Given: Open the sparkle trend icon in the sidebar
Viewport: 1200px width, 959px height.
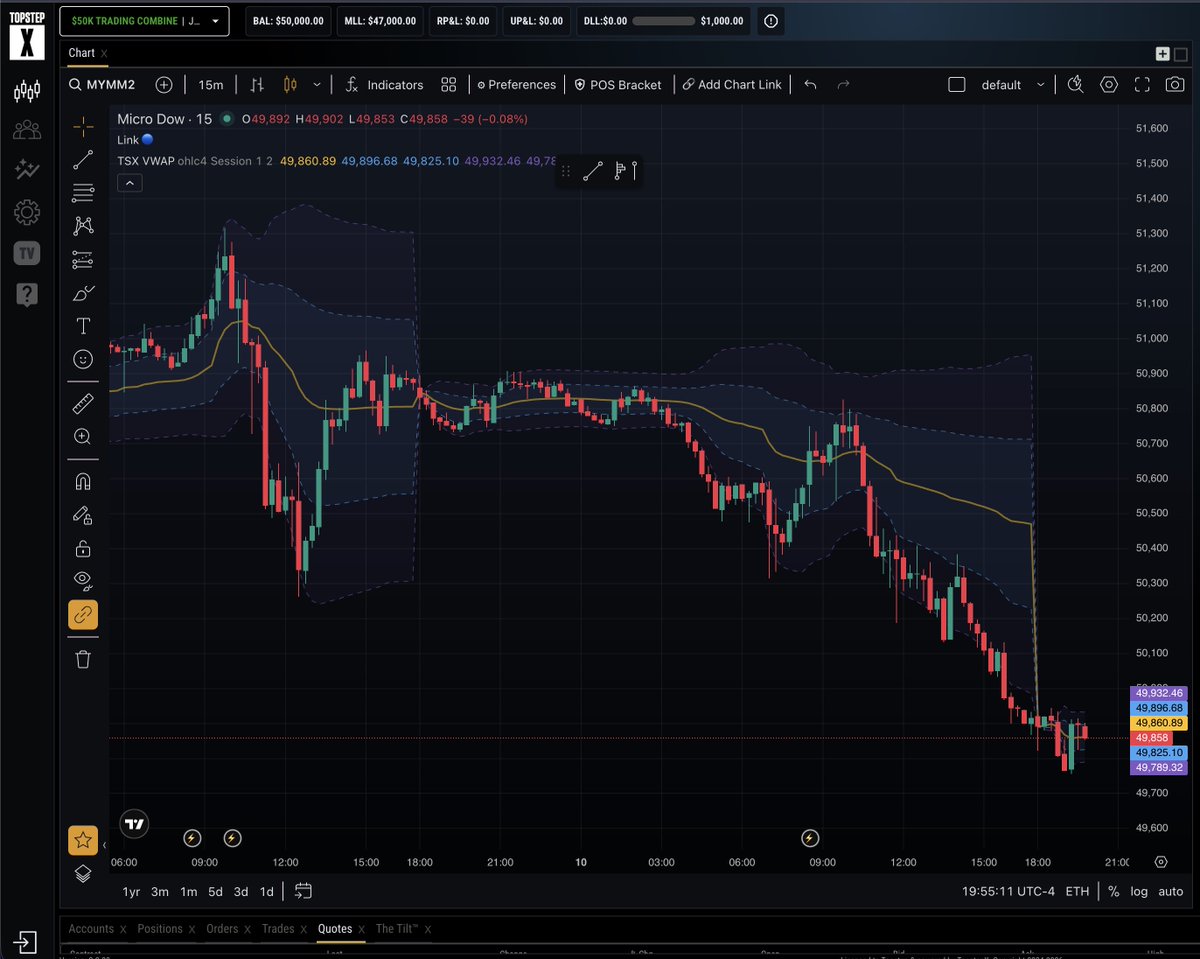Looking at the screenshot, I should click(27, 171).
